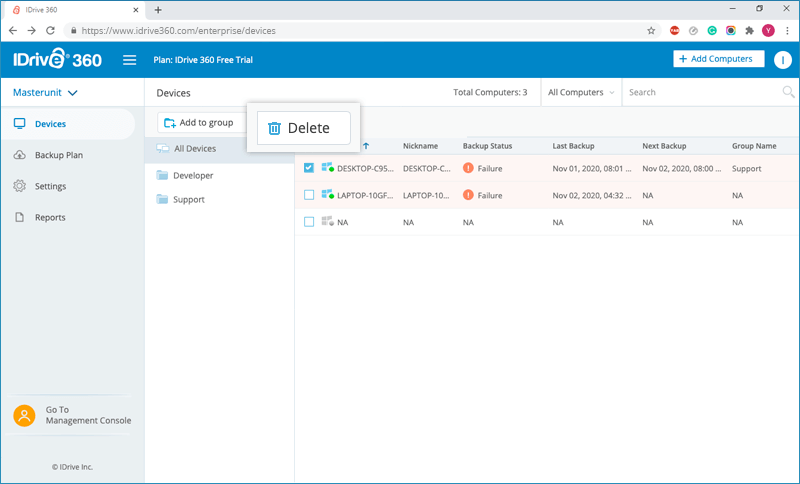Click the Group Name column header
The width and height of the screenshot is (800, 484).
pos(754,146)
